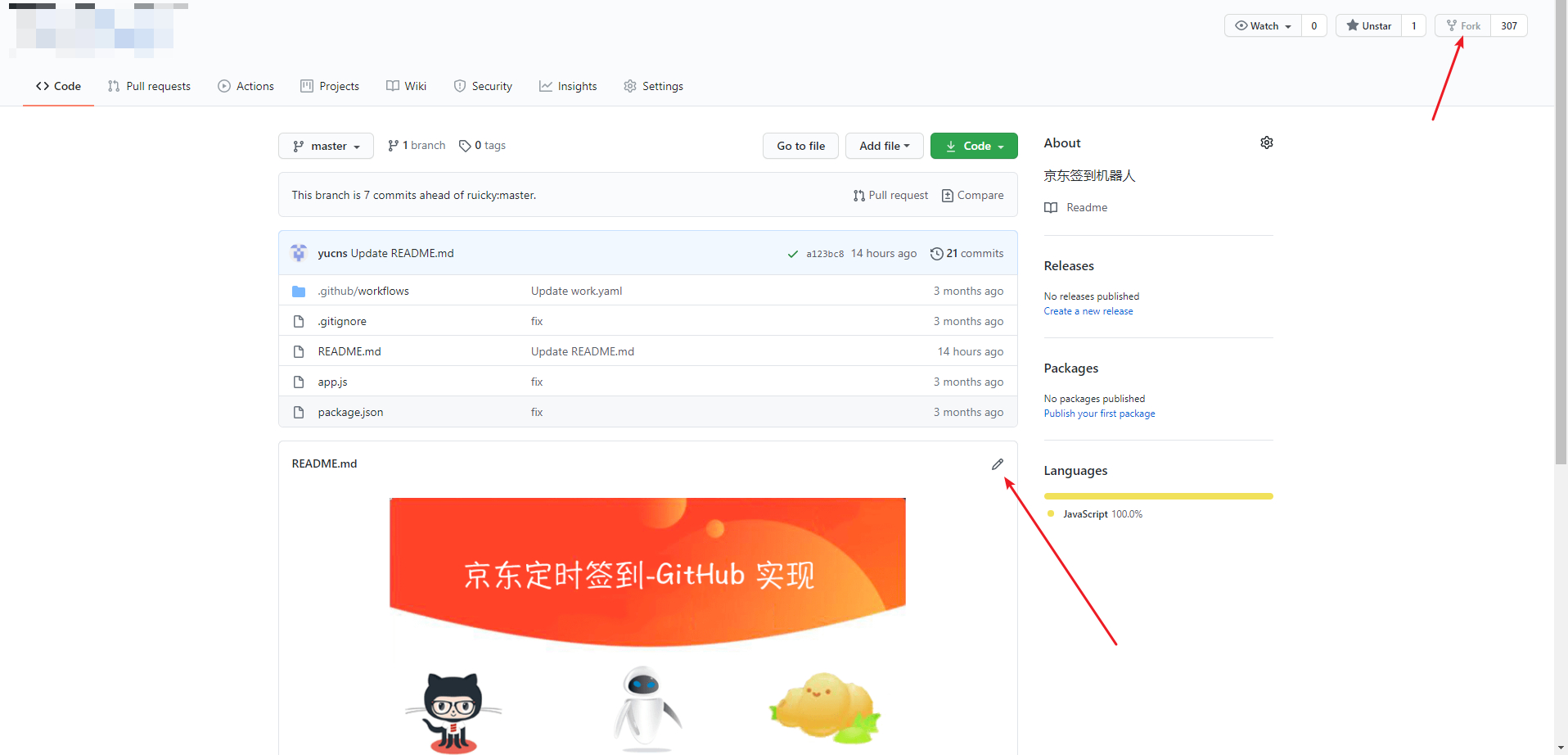Open the Wiki tab
1568x755 pixels.
[406, 86]
